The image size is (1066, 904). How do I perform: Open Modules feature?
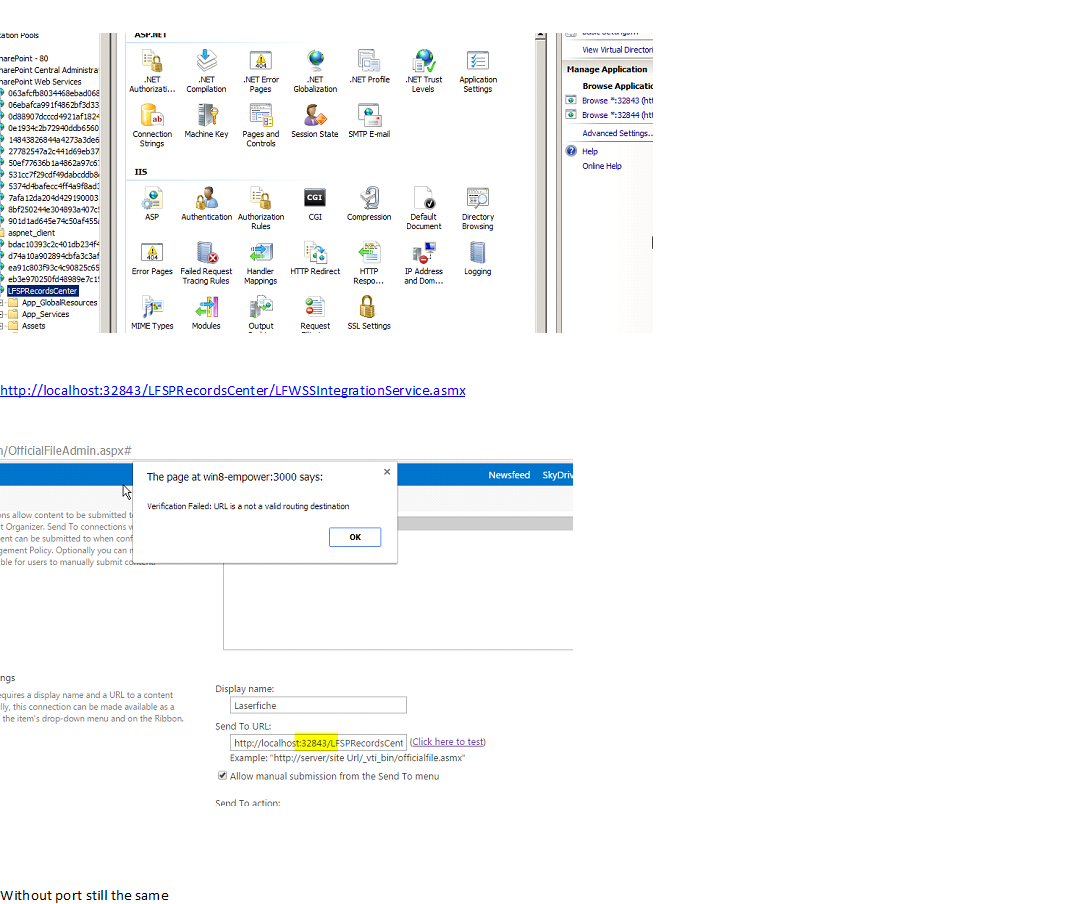(x=206, y=313)
